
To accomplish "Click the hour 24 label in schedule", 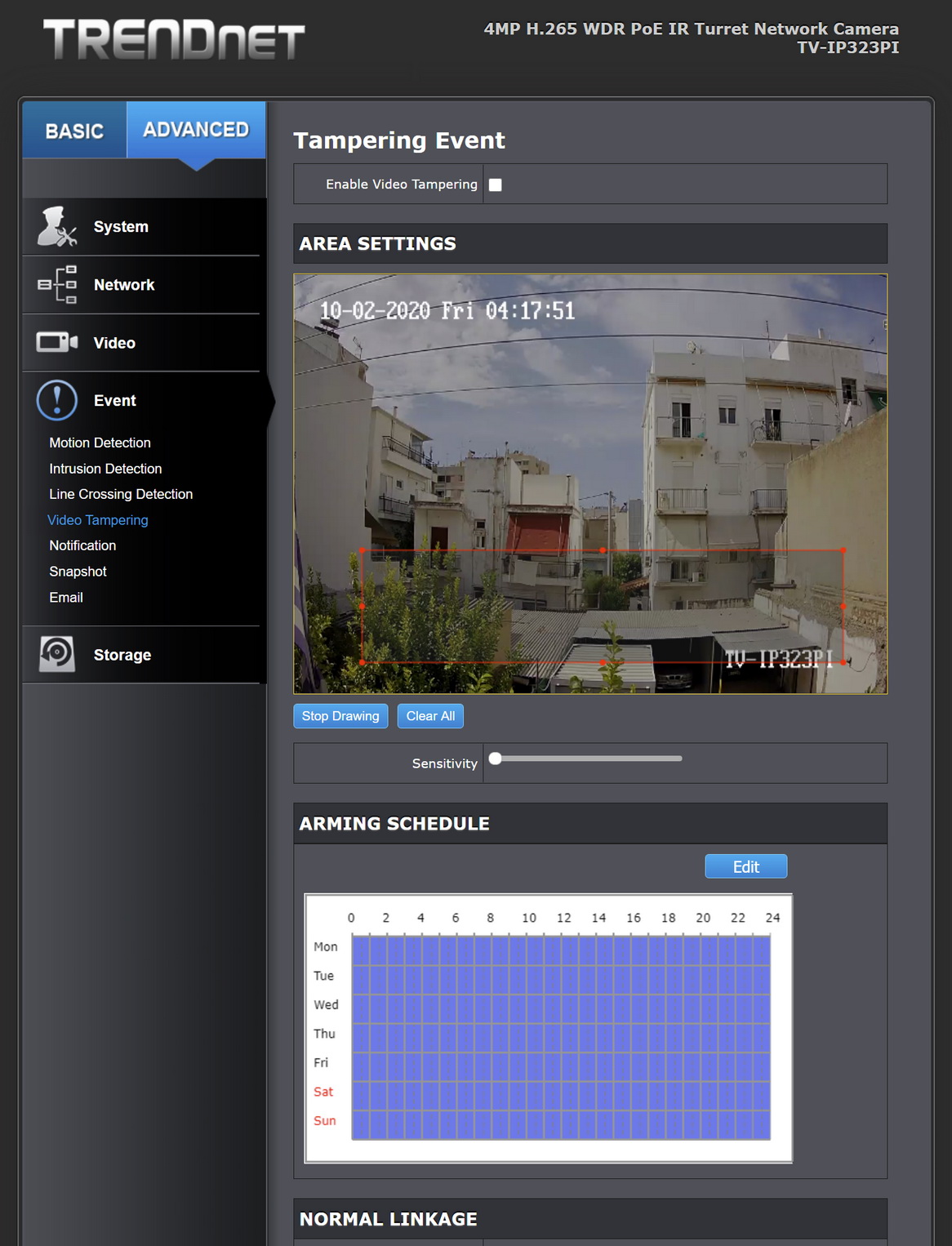I will click(x=772, y=918).
